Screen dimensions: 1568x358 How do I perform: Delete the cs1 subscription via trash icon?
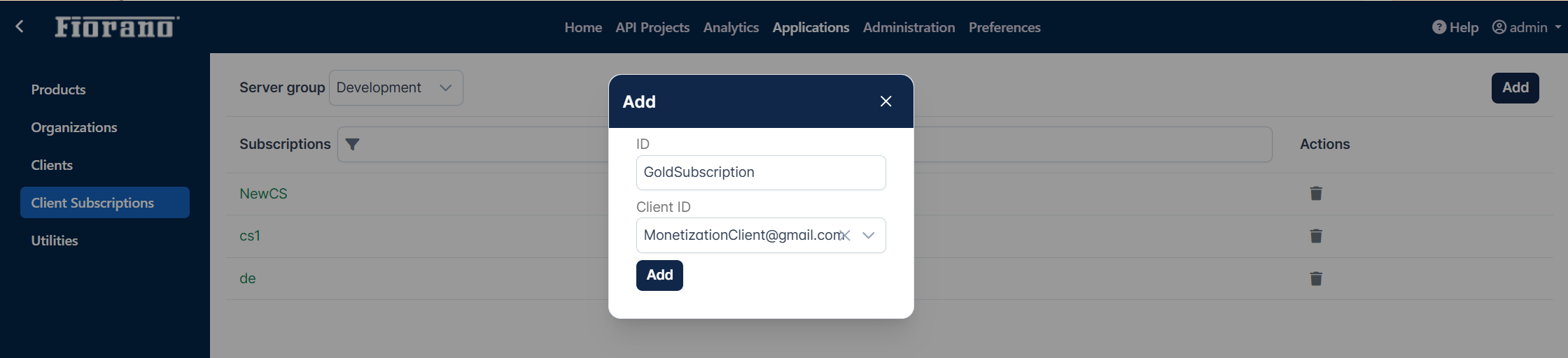point(1316,236)
